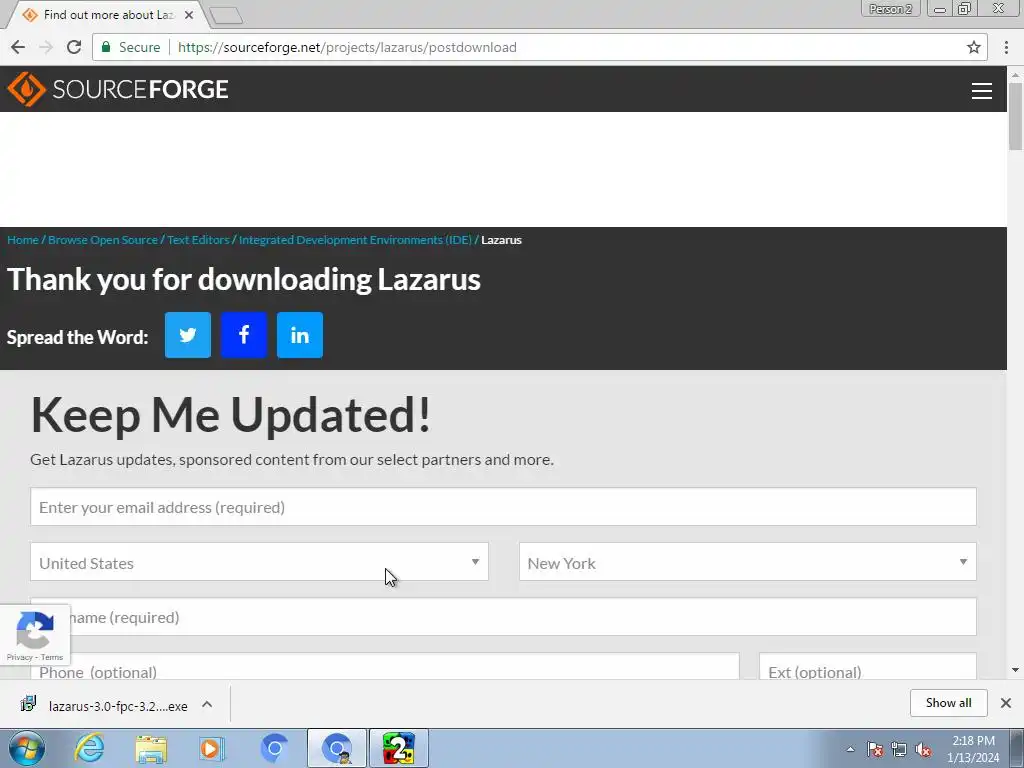
Task: Click the network tray icon
Action: click(899, 749)
